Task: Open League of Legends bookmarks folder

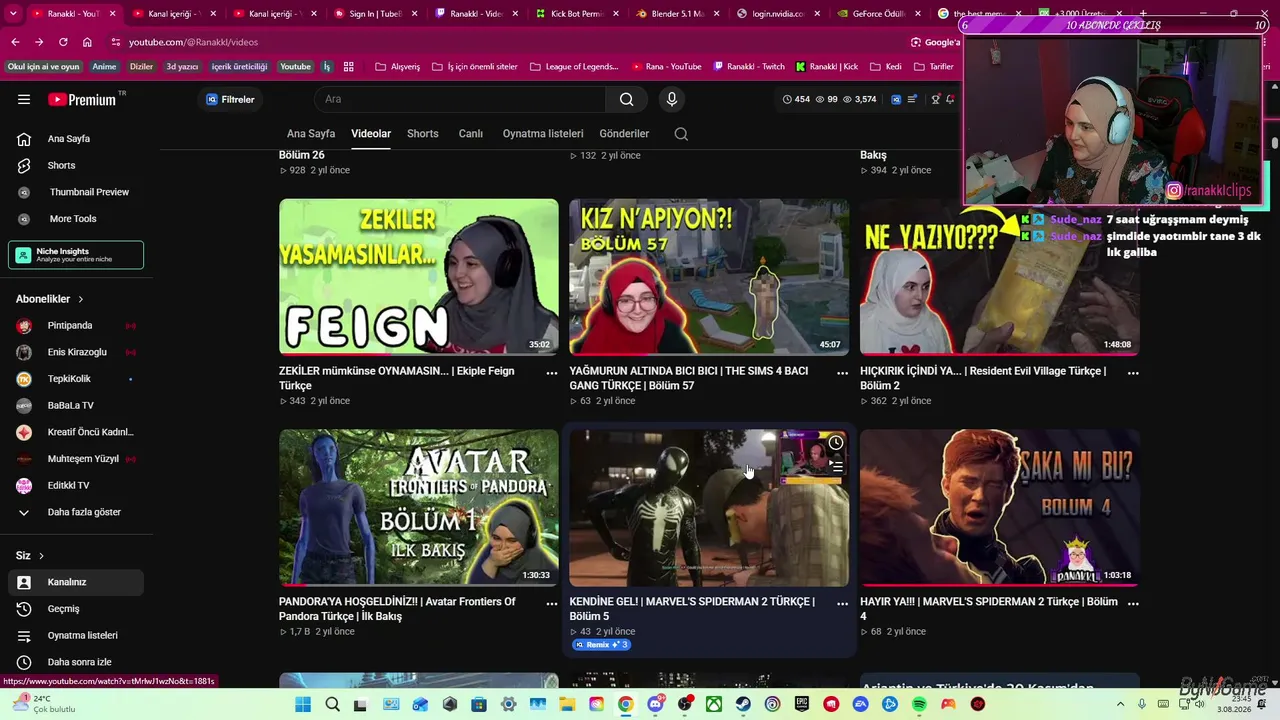Action: (575, 66)
